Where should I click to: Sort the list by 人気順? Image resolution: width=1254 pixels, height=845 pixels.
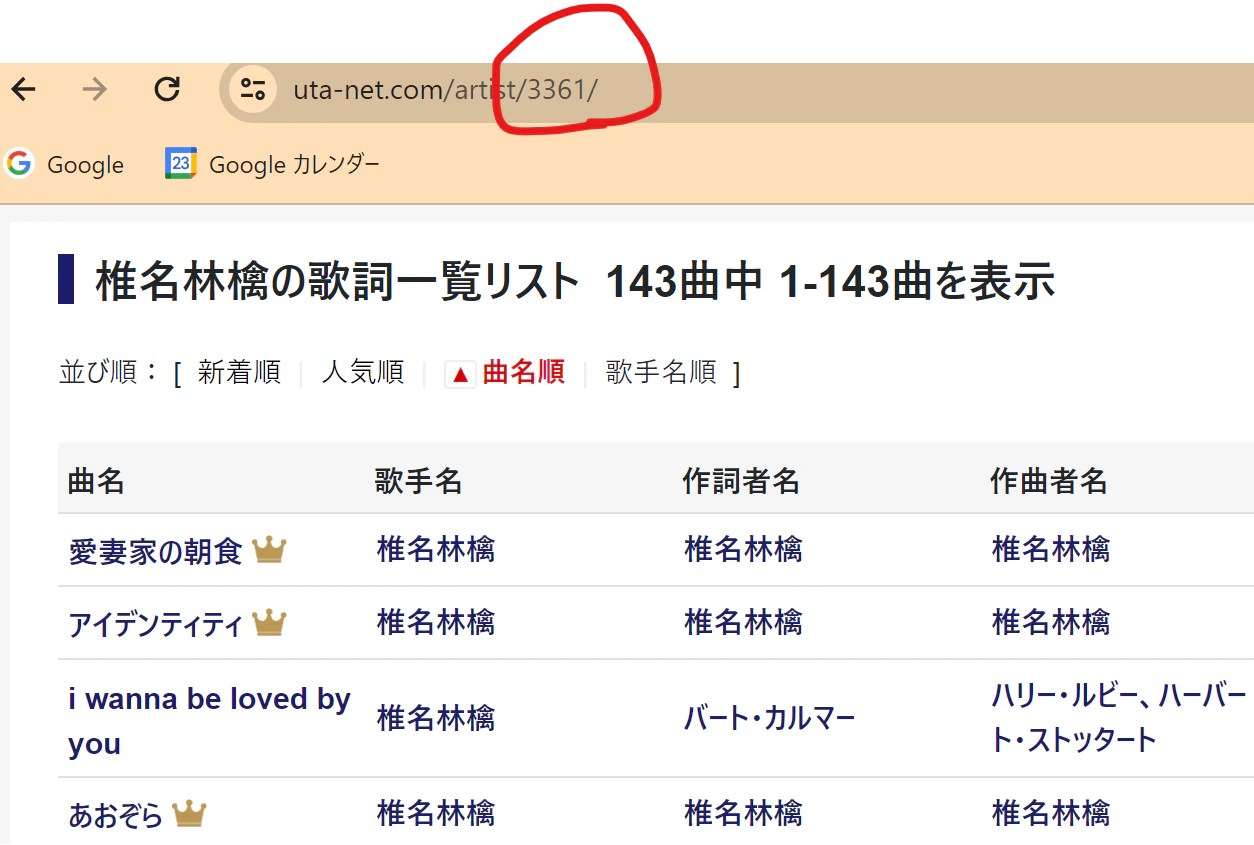(x=363, y=373)
